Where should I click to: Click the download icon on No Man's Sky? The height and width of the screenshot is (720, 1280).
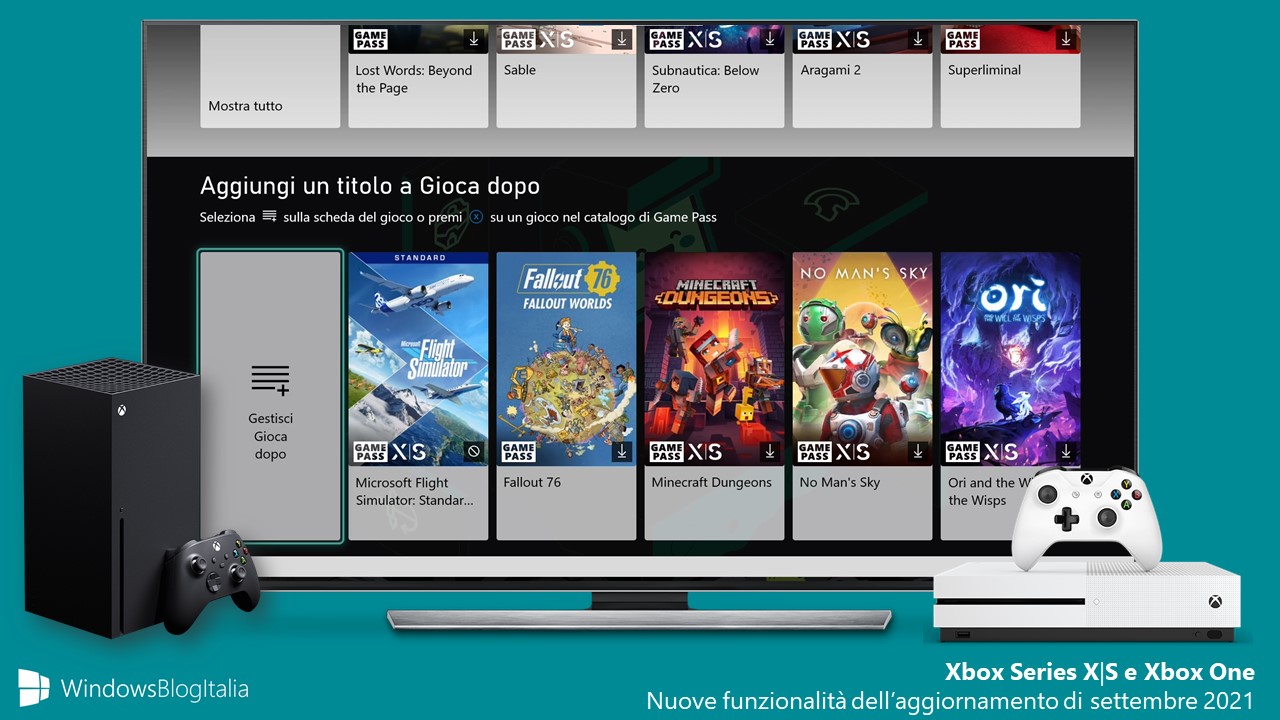(x=918, y=452)
